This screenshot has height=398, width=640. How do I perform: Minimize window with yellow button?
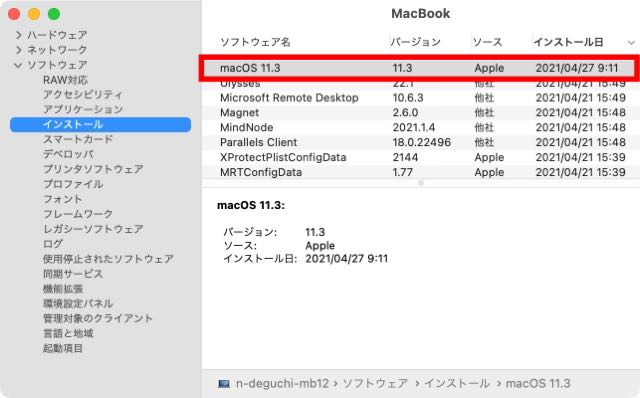pos(34,14)
